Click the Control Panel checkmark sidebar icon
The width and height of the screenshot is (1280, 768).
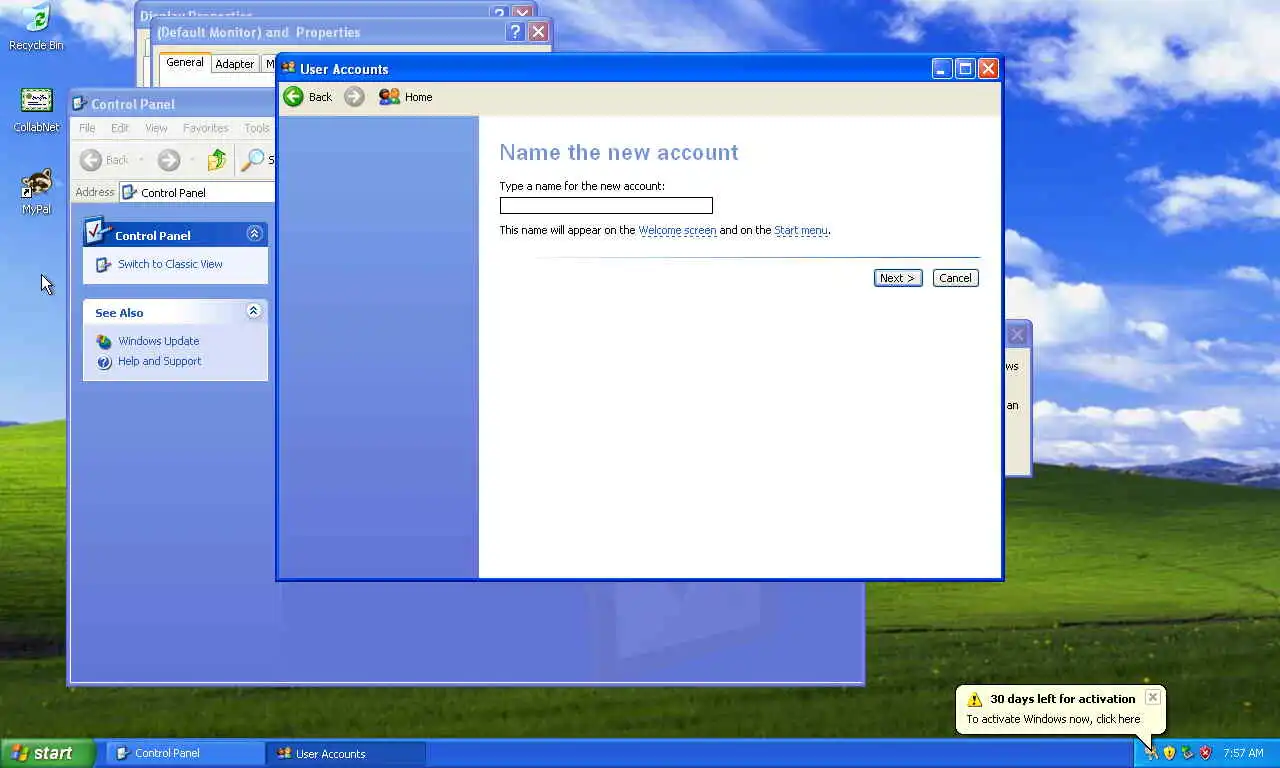[x=97, y=231]
